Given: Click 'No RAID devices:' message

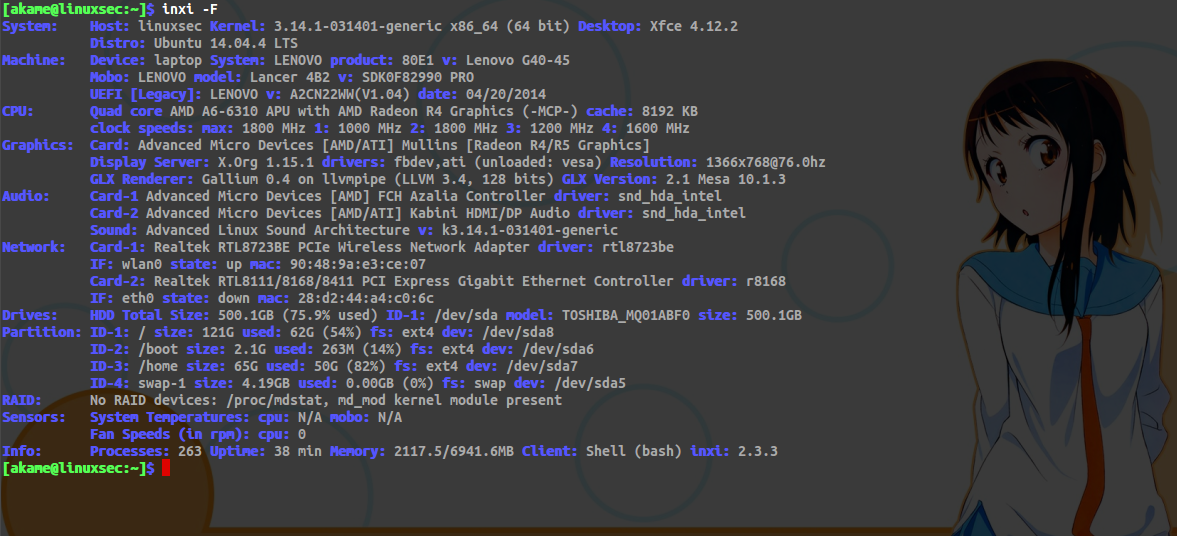Looking at the screenshot, I should pos(152,401).
